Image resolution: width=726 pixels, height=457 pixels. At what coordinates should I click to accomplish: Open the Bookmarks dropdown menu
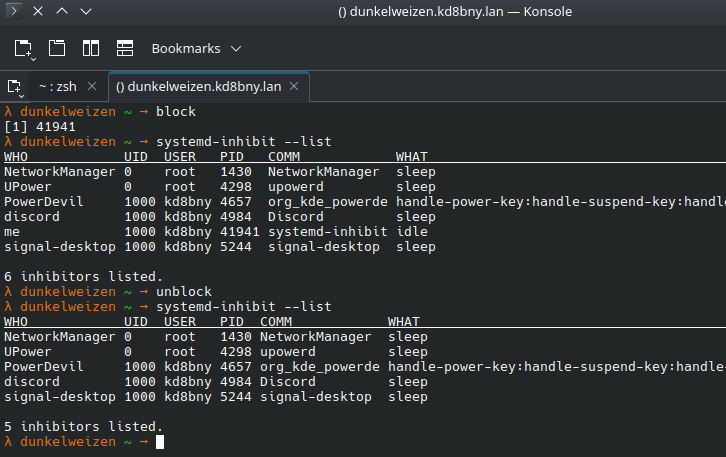[196, 48]
